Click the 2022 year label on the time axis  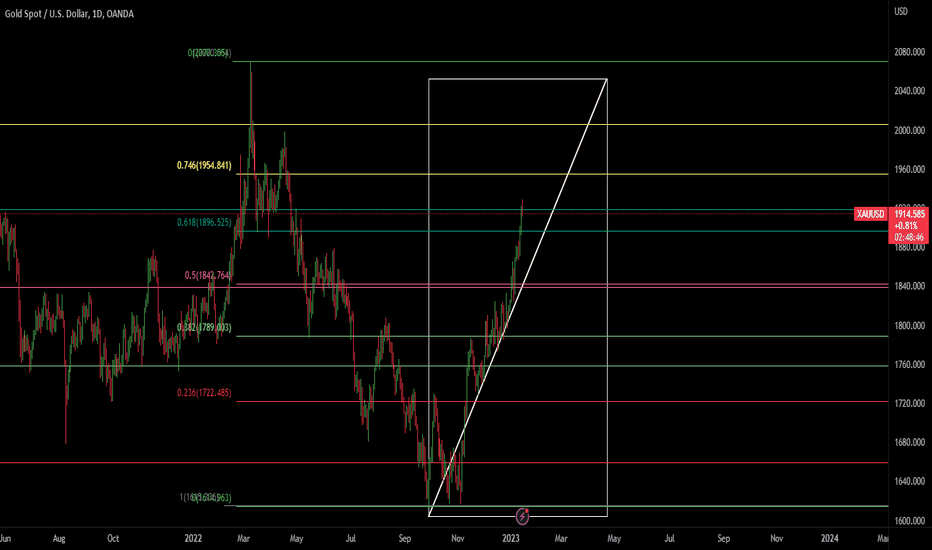point(193,538)
